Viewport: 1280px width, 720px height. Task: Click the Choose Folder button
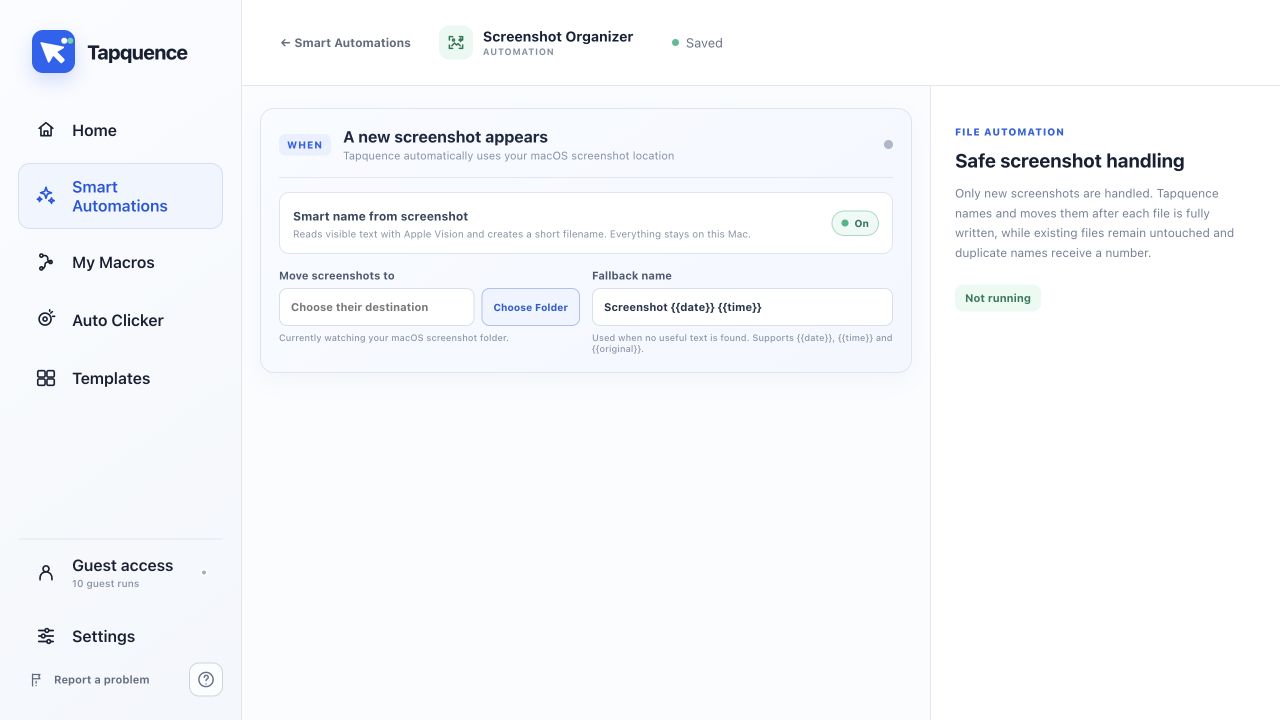click(530, 307)
